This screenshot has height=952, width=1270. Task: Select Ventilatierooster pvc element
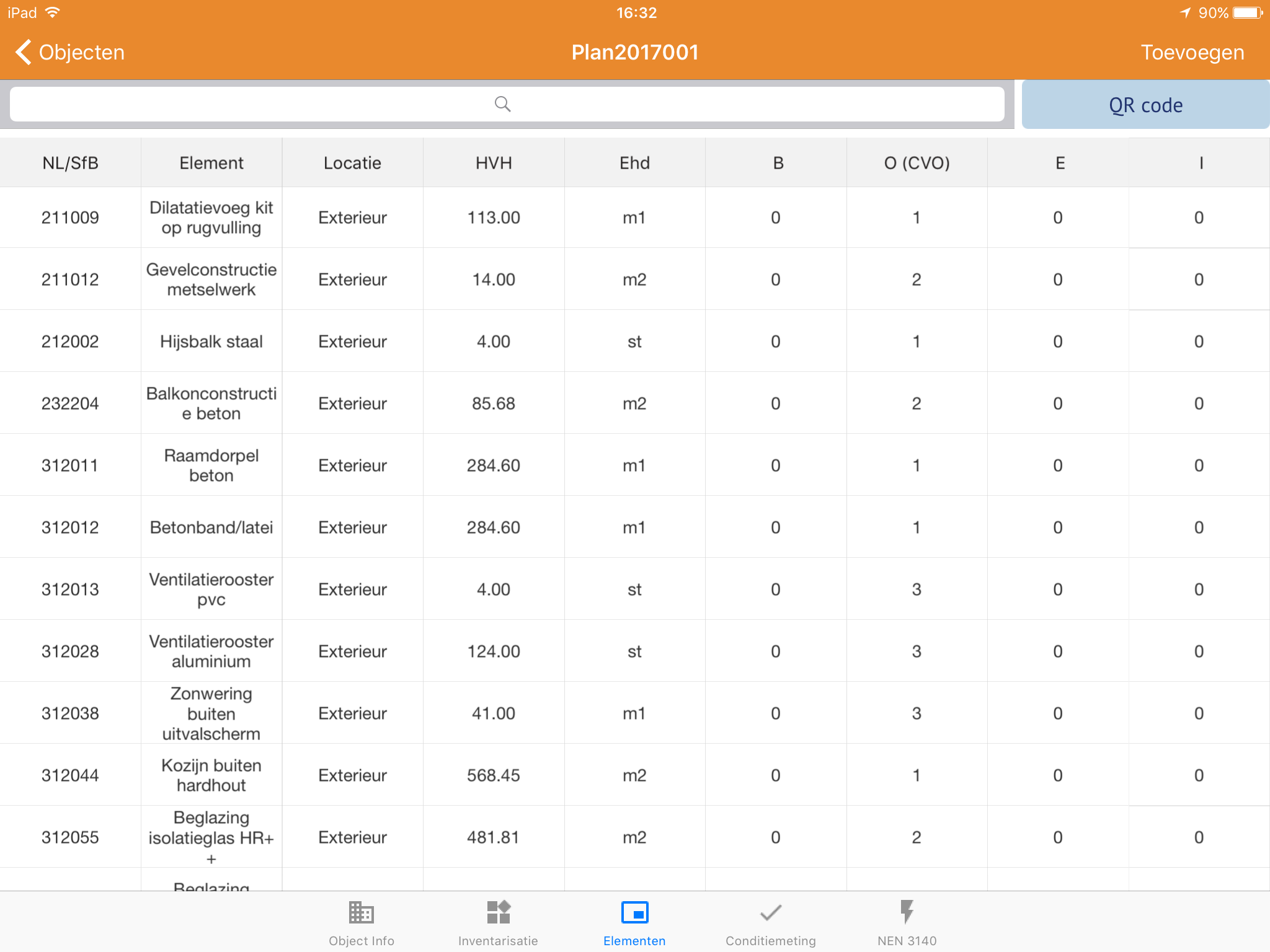point(211,589)
